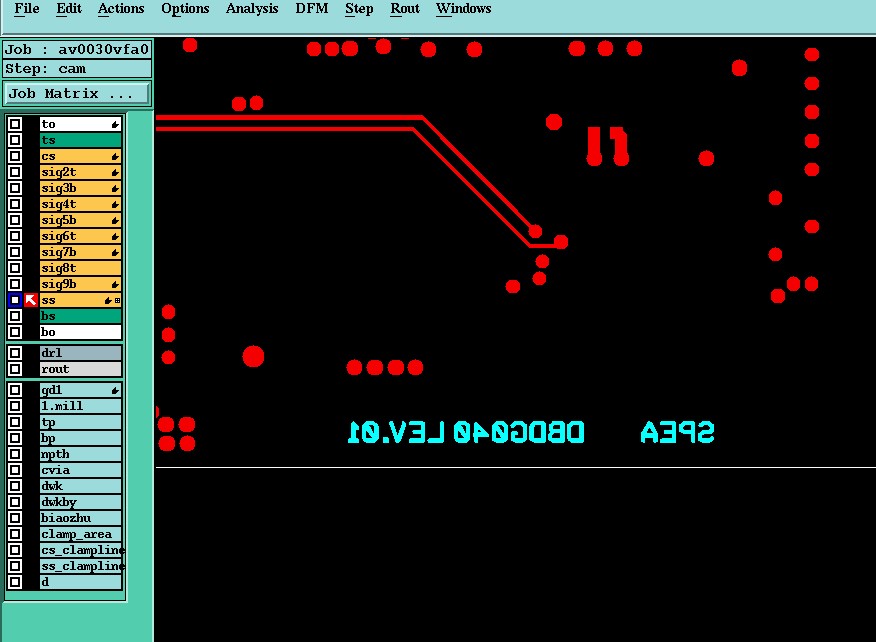Open the Rout menu
The width and height of the screenshot is (876, 642).
coord(405,9)
